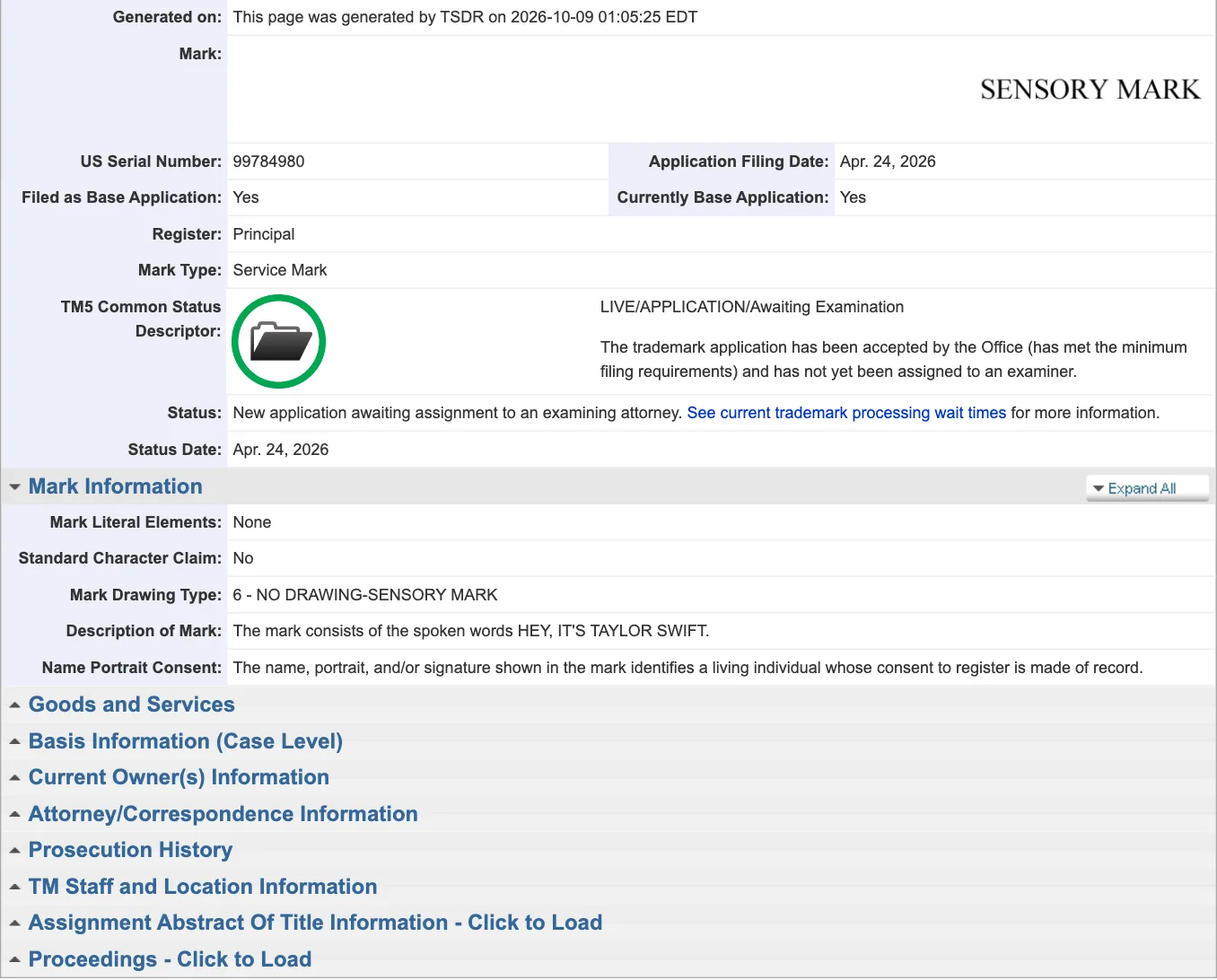Click the 6 - NO DRAWING-SENSORY MARK value
Viewport: 1217px width, 980px height.
(365, 595)
